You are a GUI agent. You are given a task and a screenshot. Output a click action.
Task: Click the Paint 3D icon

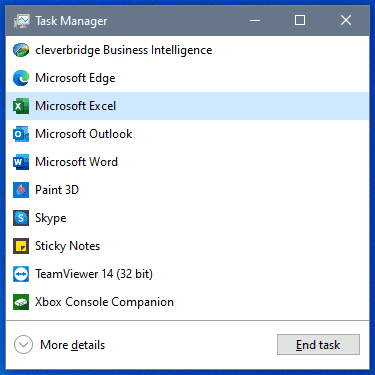21,190
